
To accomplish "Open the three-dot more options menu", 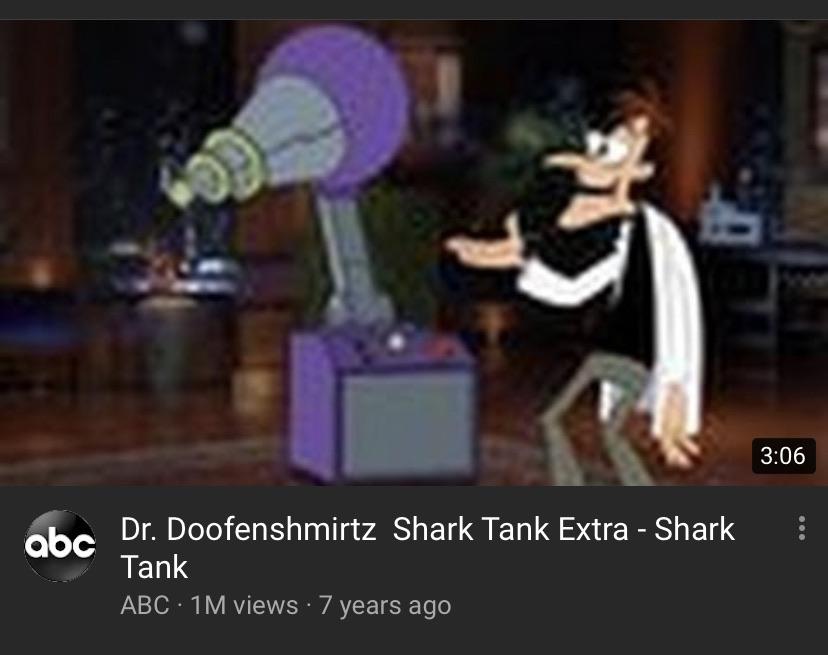I will (x=802, y=529).
